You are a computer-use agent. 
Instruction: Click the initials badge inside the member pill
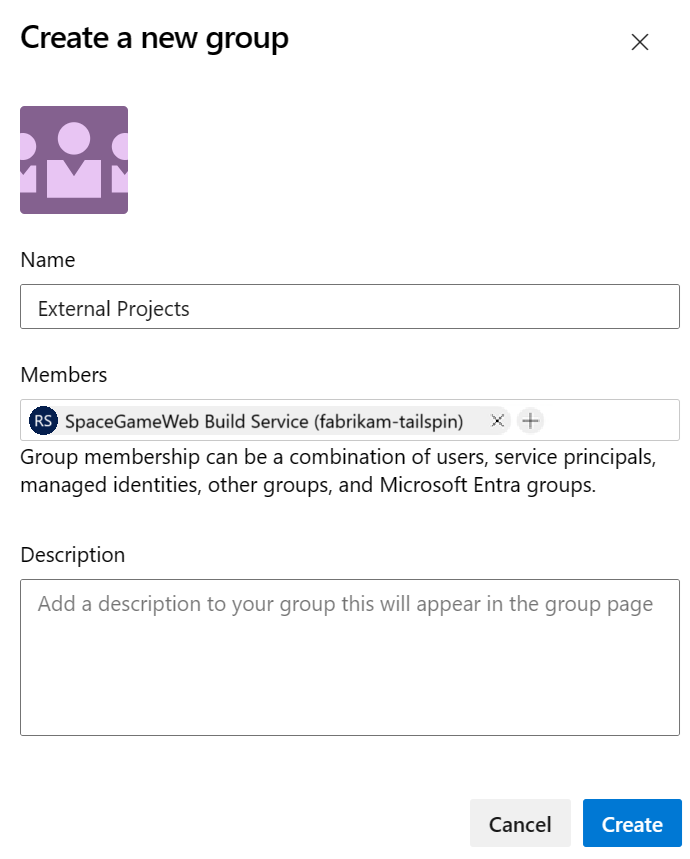coord(42,421)
